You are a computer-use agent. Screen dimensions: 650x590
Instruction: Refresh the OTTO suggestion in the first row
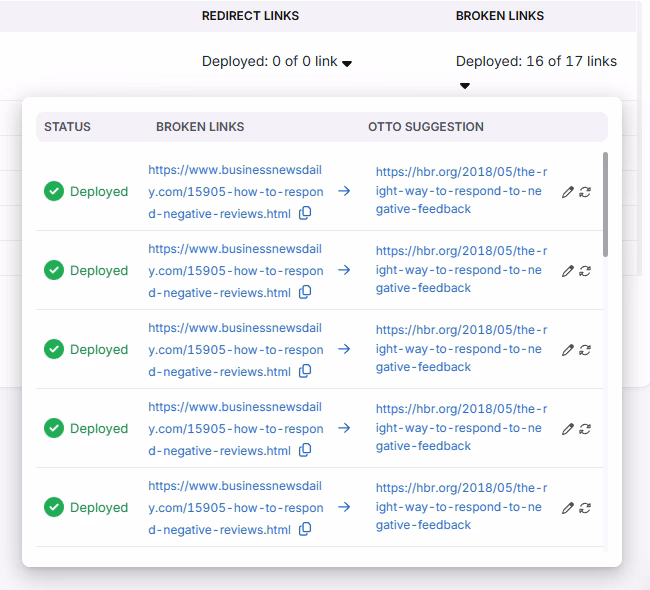pos(585,192)
